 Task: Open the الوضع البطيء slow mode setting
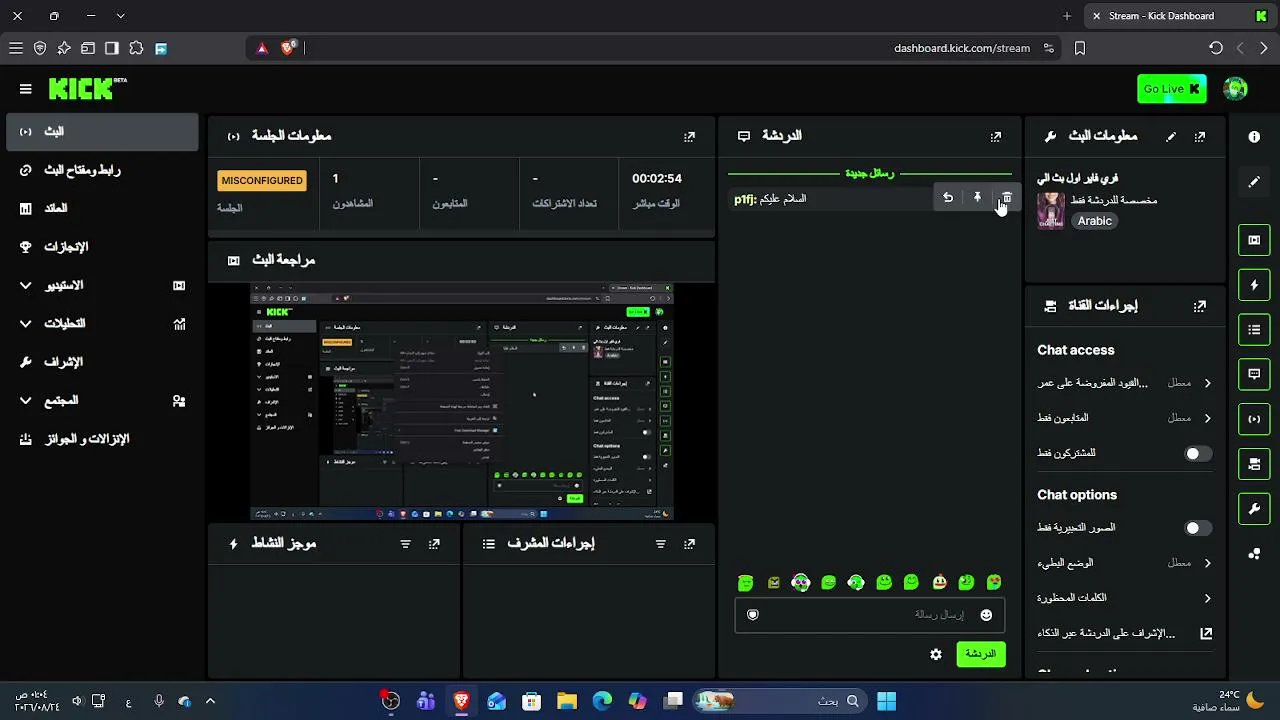point(1125,563)
